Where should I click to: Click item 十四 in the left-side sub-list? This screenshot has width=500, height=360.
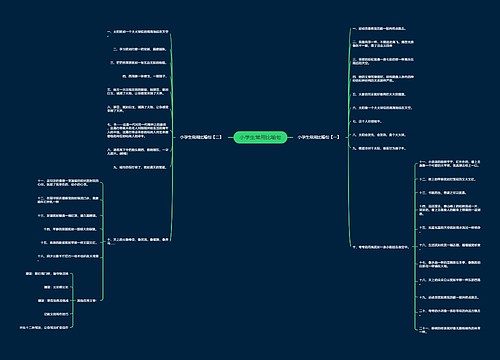point(70,229)
